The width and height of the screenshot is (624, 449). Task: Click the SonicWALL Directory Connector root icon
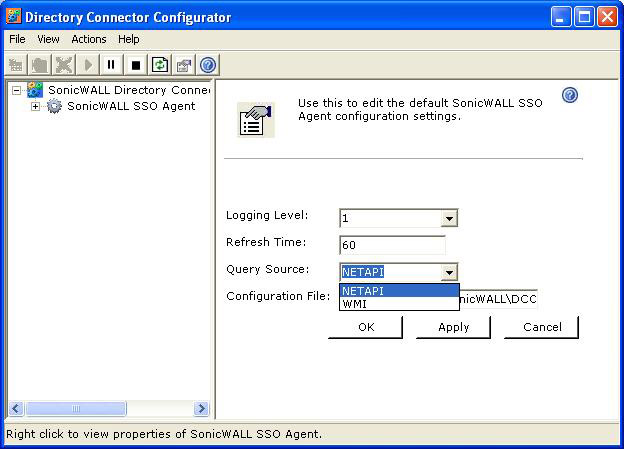[35, 90]
